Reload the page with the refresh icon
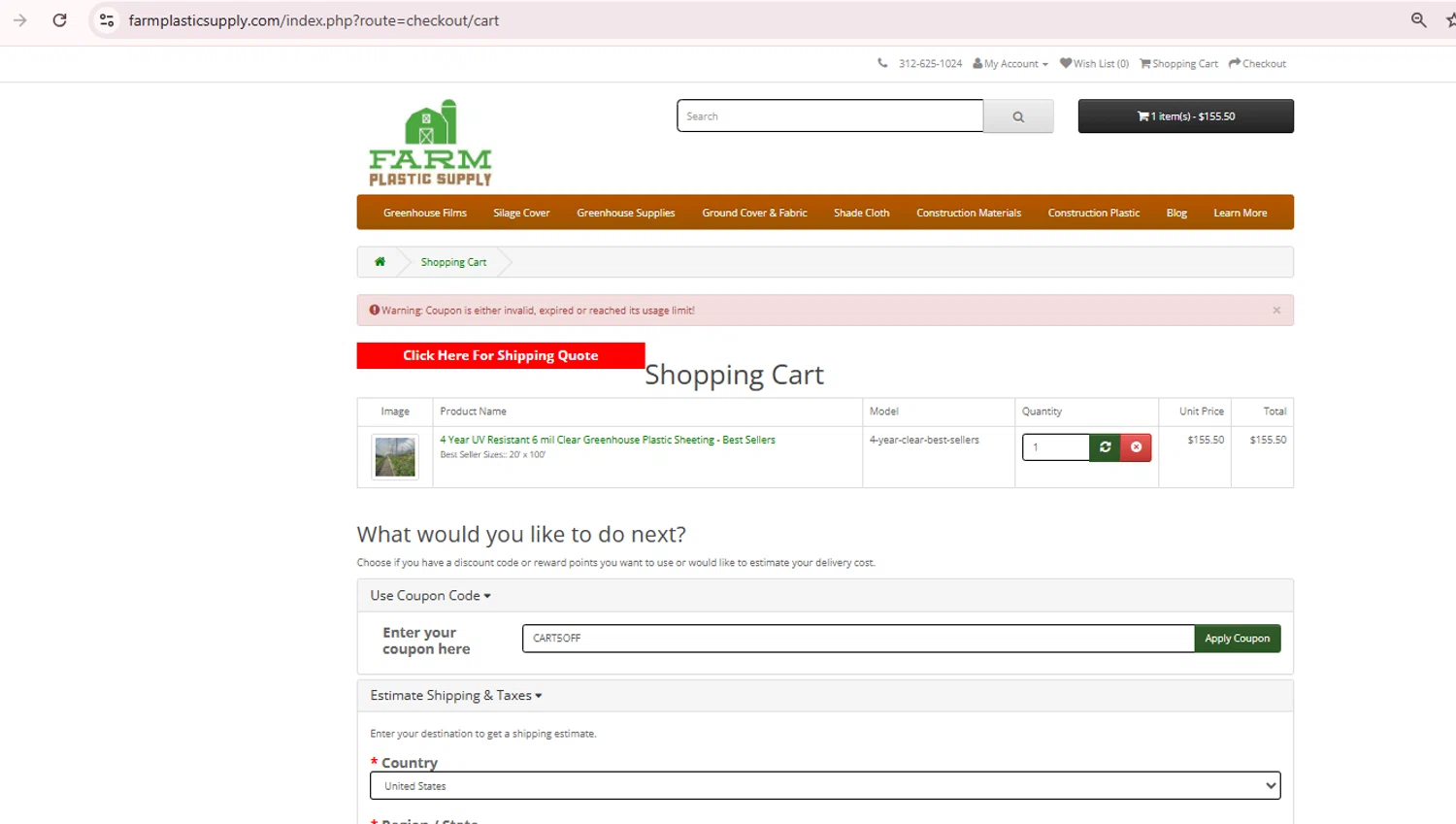The width and height of the screenshot is (1456, 824). coord(60,20)
